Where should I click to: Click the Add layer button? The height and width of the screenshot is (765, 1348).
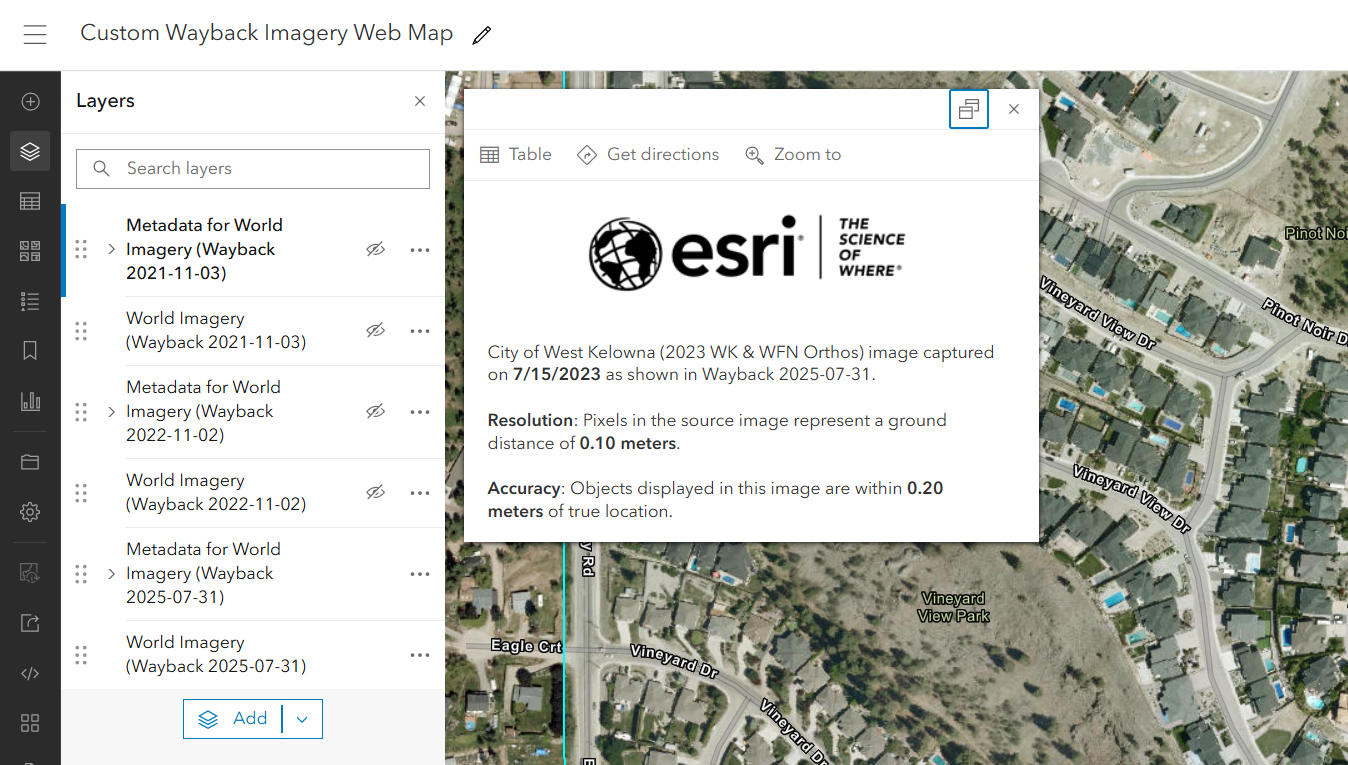[x=233, y=719]
